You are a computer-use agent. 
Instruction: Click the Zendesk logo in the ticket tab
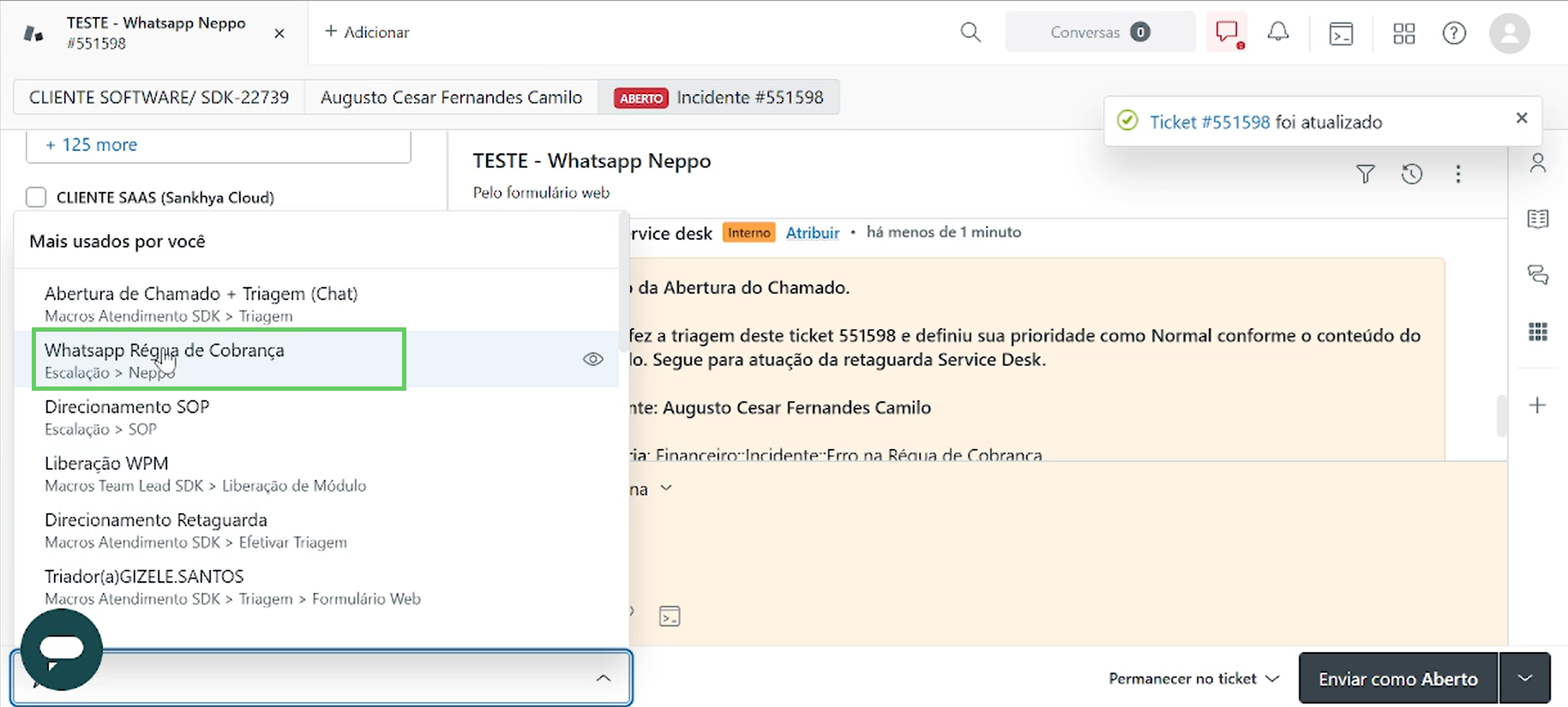click(33, 34)
